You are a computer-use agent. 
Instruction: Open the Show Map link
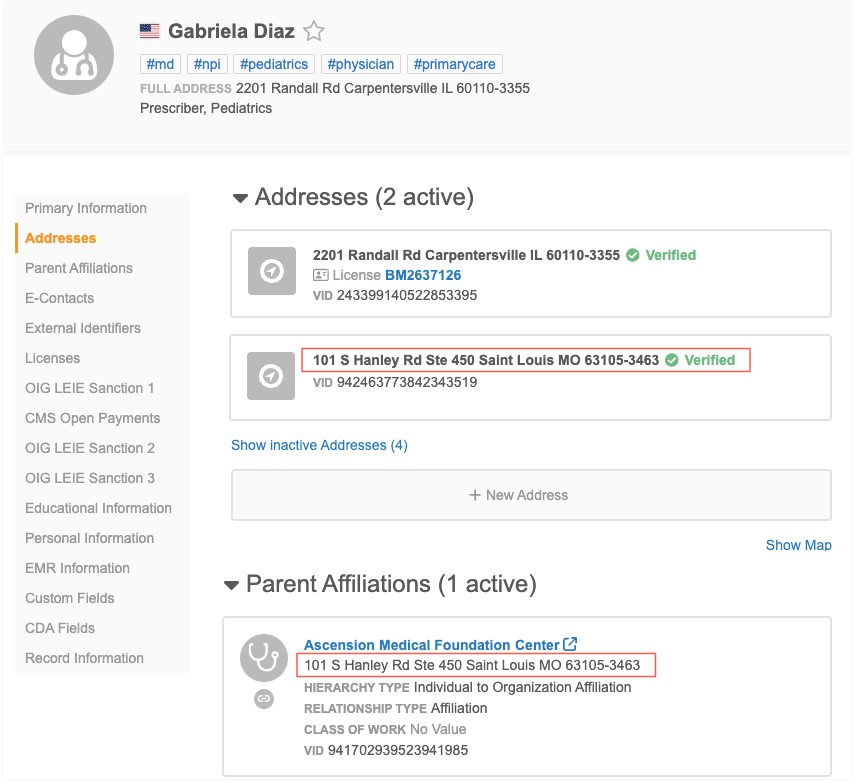(x=797, y=545)
